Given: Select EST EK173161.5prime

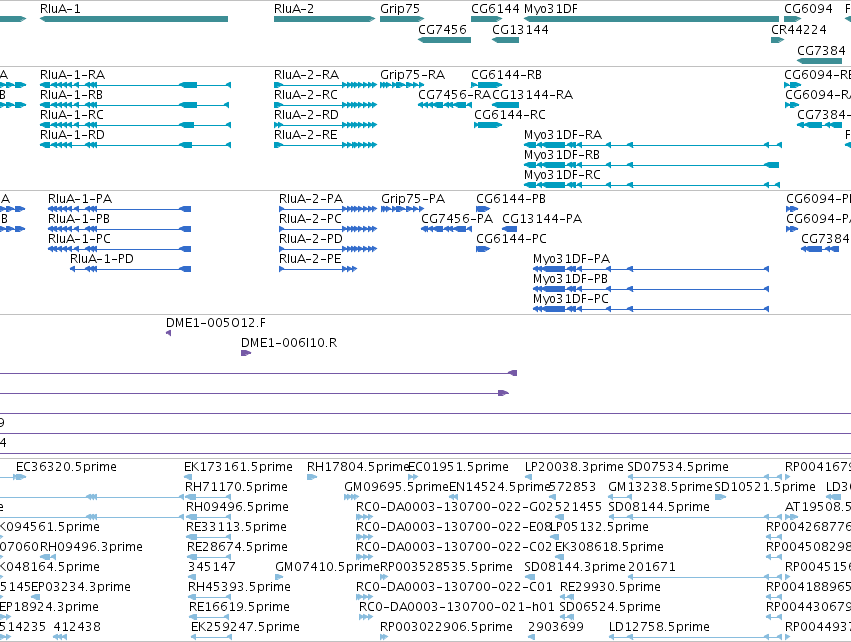Looking at the screenshot, I should click(x=238, y=467).
